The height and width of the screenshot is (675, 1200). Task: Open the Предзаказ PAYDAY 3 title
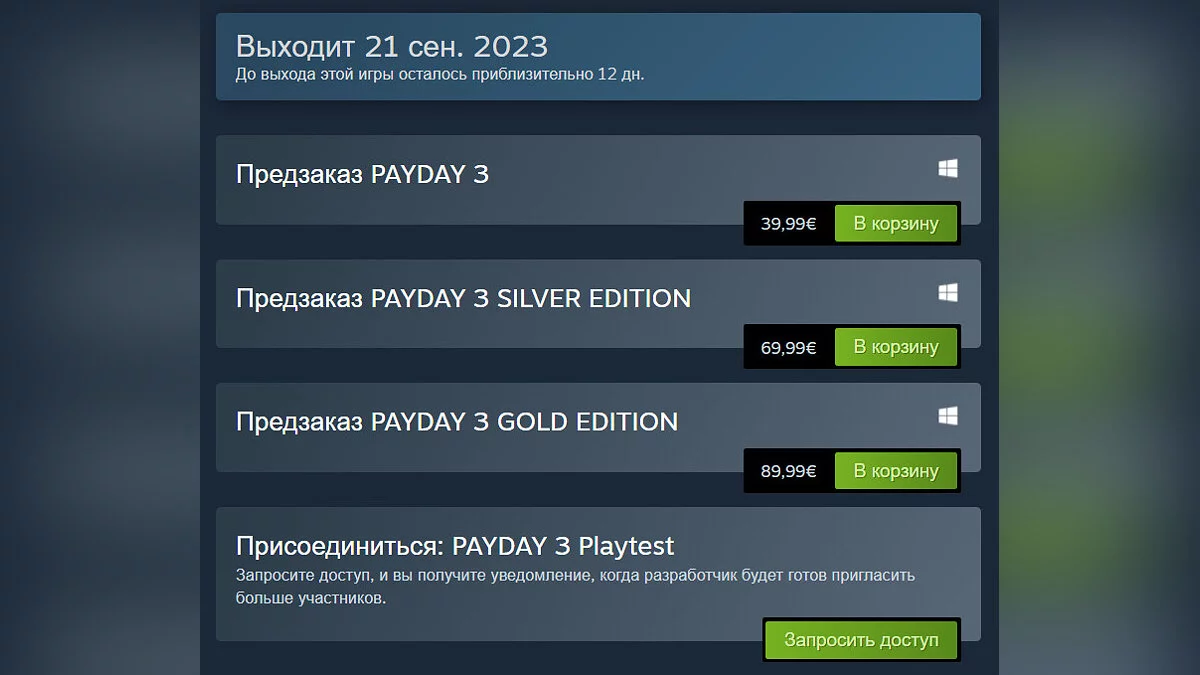(x=362, y=174)
